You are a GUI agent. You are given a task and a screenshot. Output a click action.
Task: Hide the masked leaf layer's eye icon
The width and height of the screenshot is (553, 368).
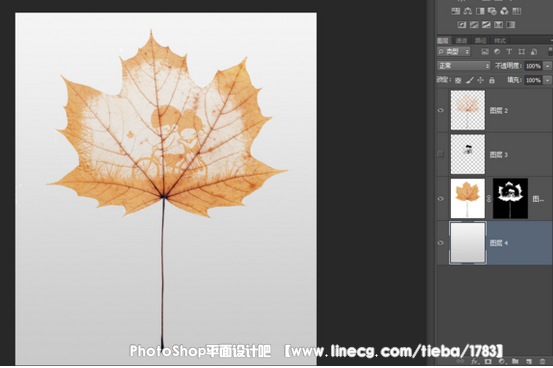[441, 199]
